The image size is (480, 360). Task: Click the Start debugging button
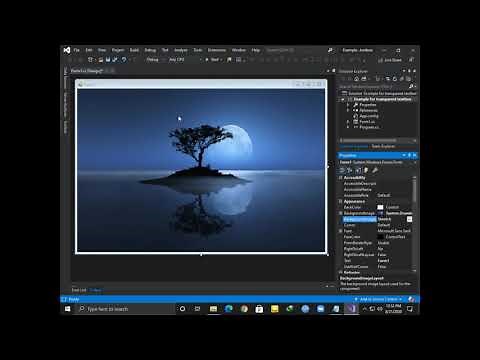point(213,60)
